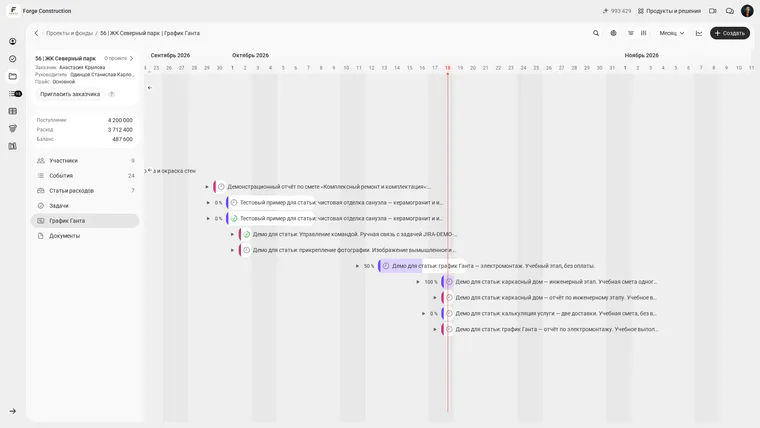Open the Документы section

(x=85, y=236)
